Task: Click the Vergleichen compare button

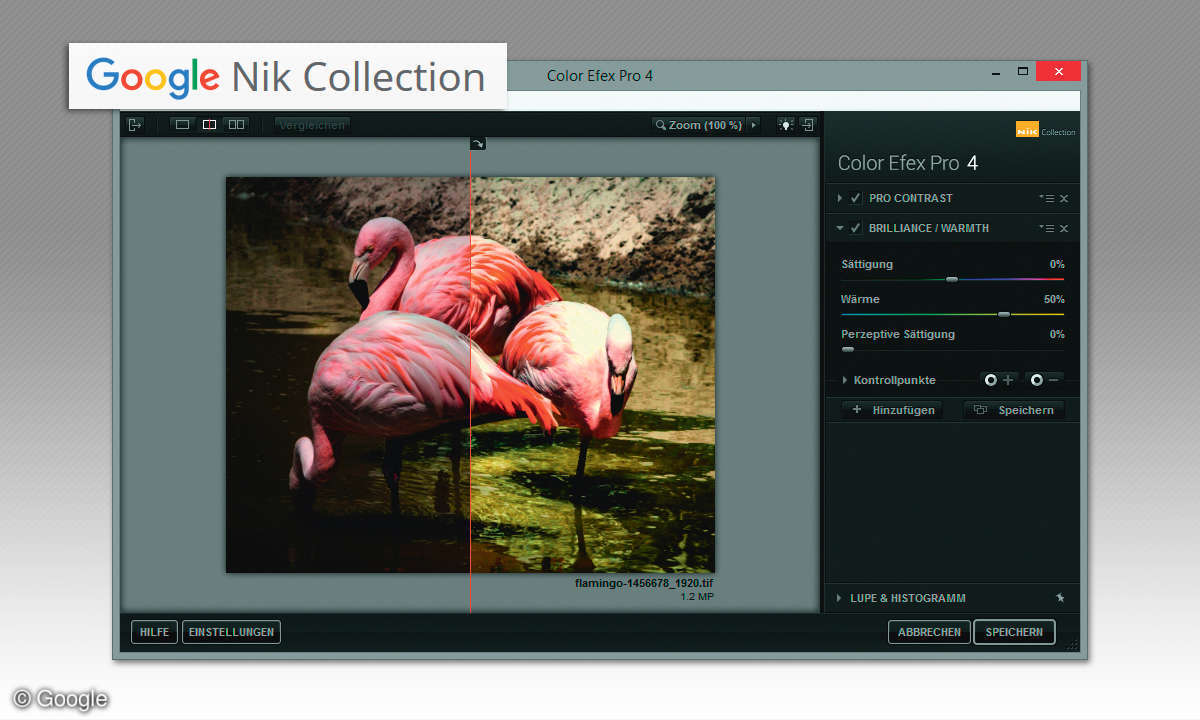Action: pos(312,125)
